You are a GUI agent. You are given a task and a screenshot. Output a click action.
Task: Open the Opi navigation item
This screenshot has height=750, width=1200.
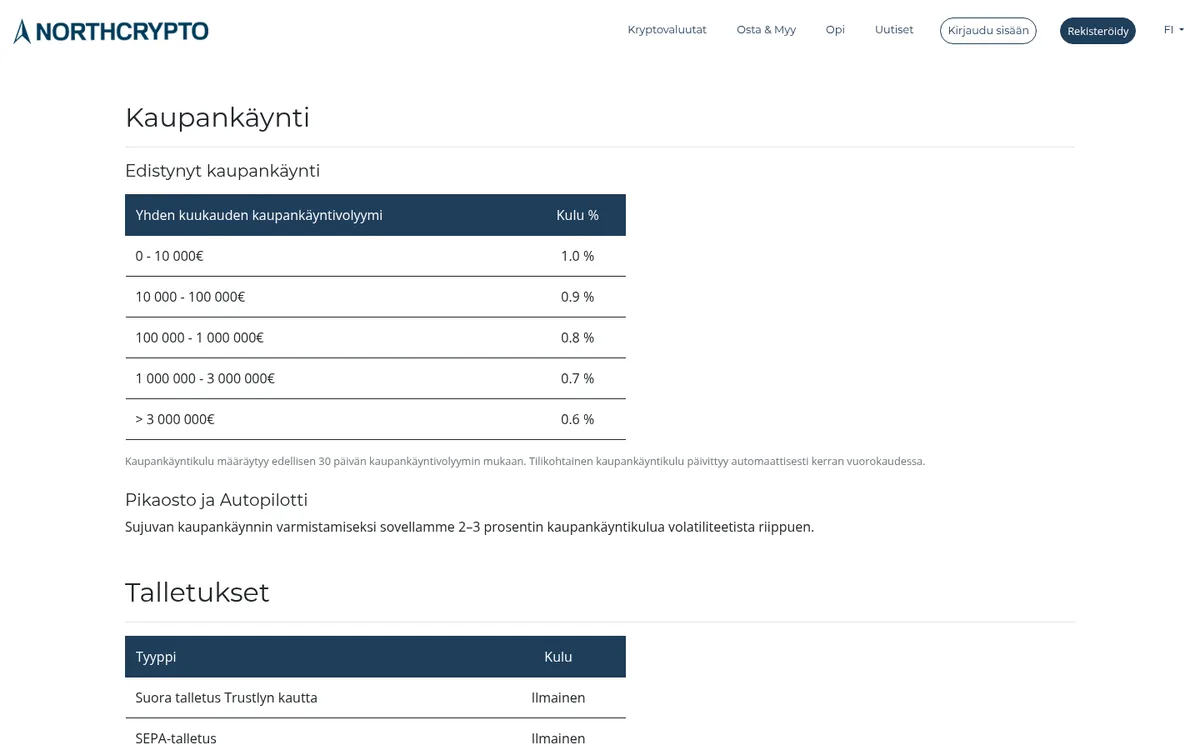[835, 30]
